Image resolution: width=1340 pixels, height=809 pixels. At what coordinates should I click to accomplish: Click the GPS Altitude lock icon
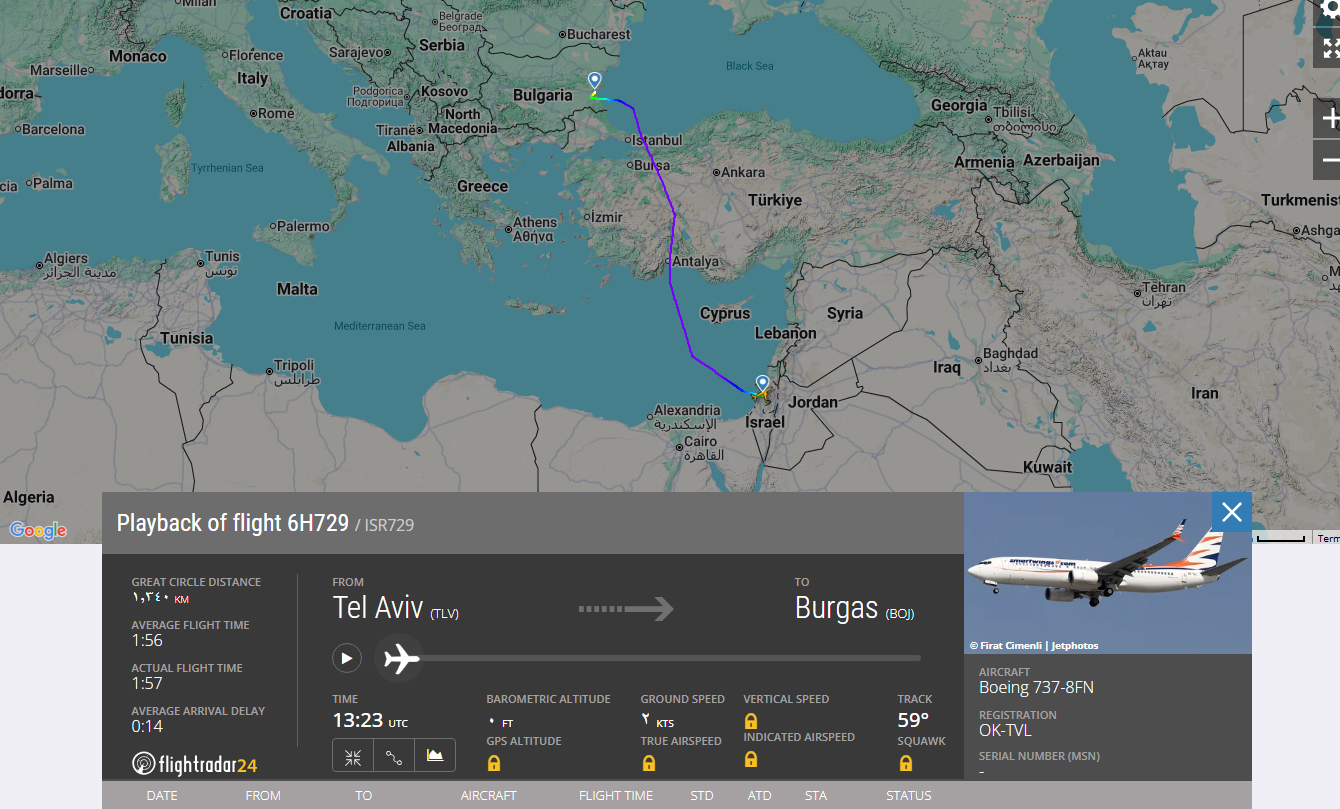[493, 763]
